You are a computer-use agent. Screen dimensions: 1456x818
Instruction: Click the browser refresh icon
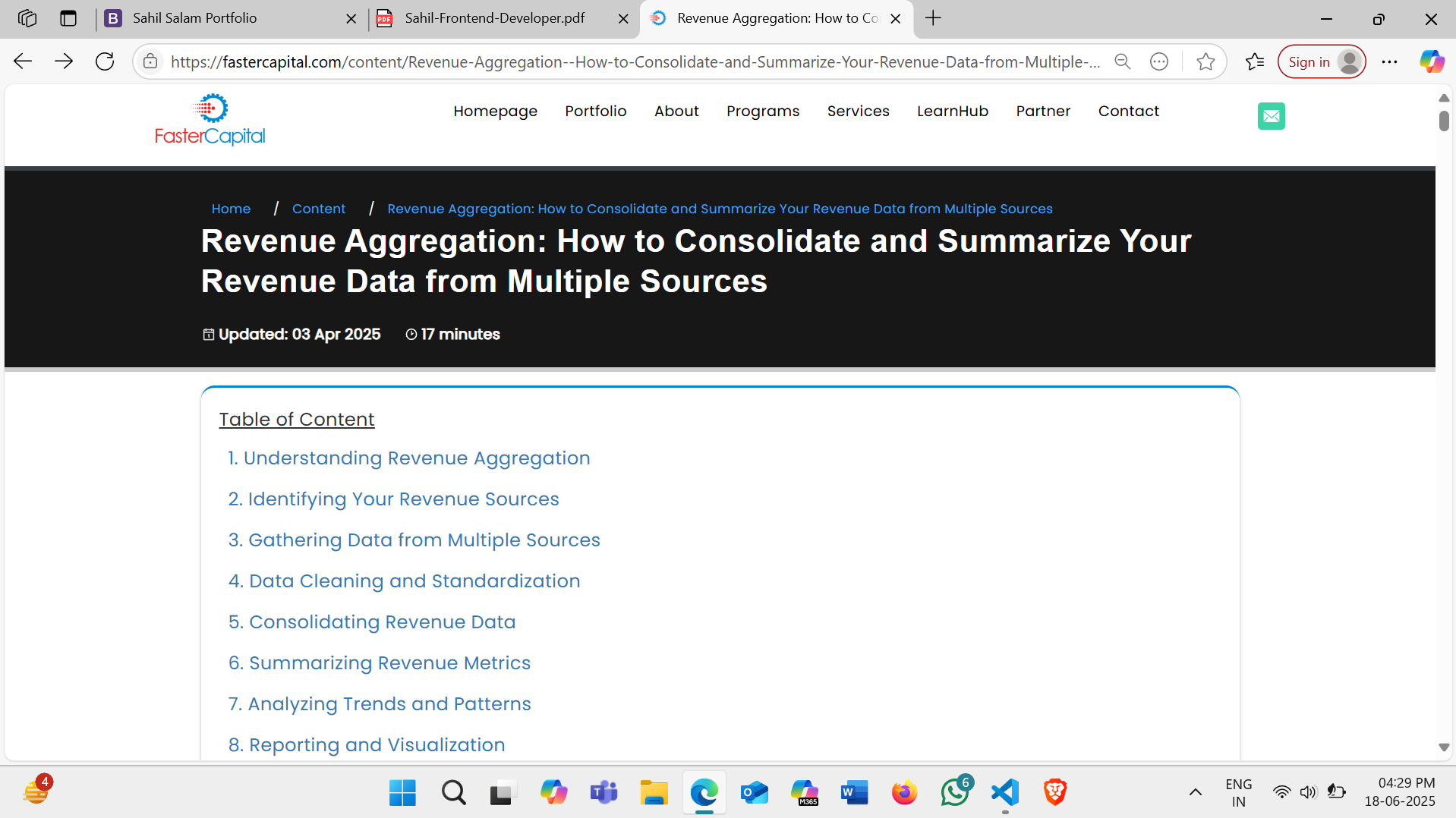[x=105, y=61]
